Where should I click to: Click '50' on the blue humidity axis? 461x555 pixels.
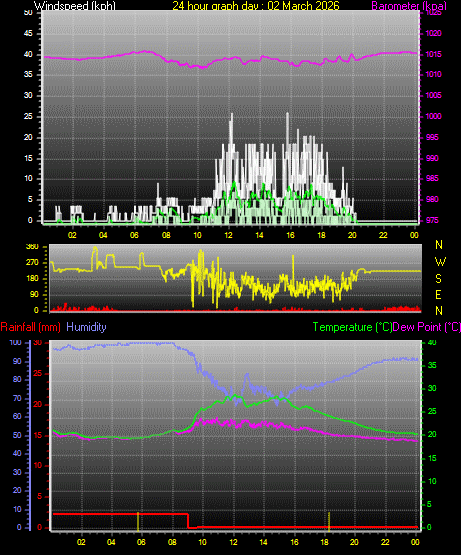(17, 435)
